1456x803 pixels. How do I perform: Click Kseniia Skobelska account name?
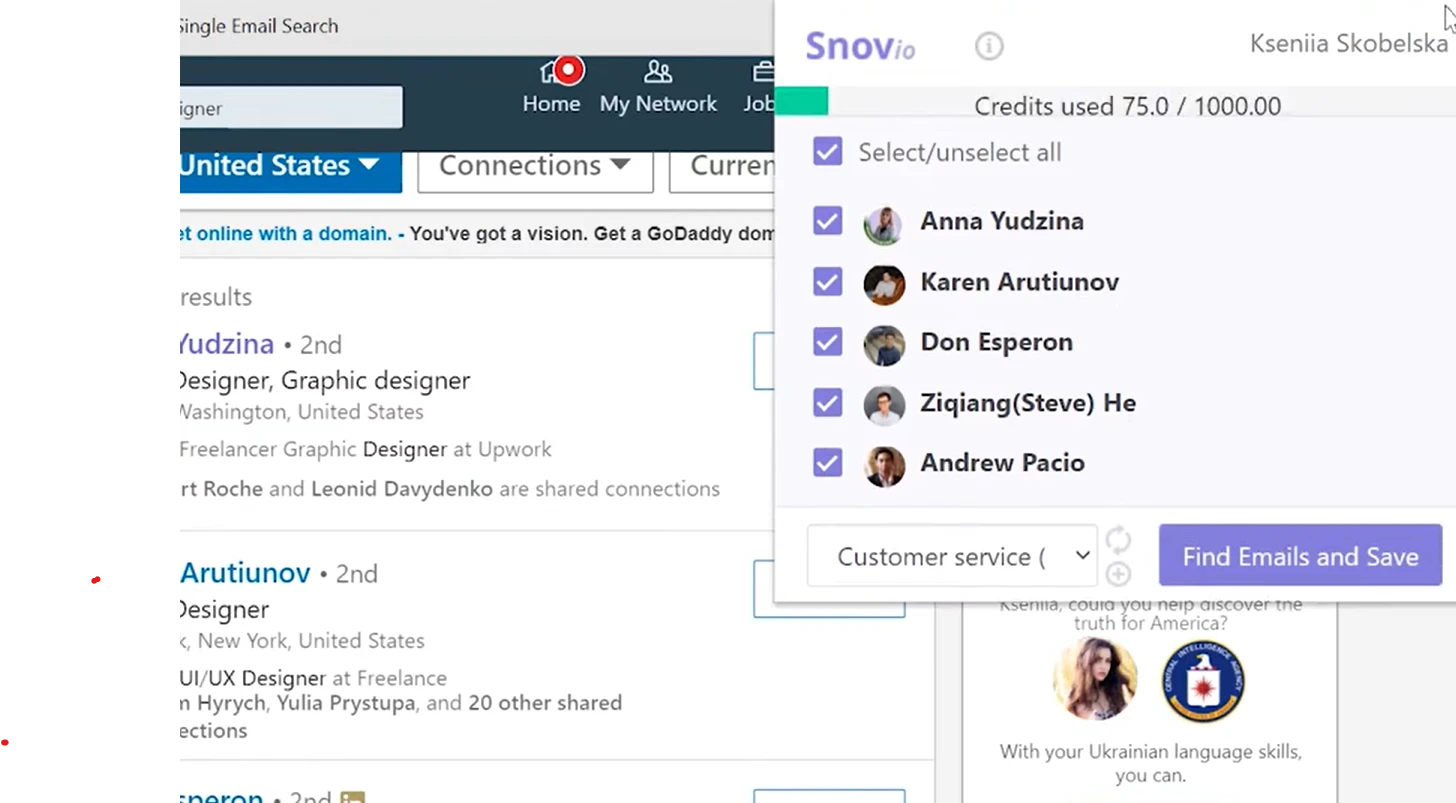click(x=1349, y=43)
